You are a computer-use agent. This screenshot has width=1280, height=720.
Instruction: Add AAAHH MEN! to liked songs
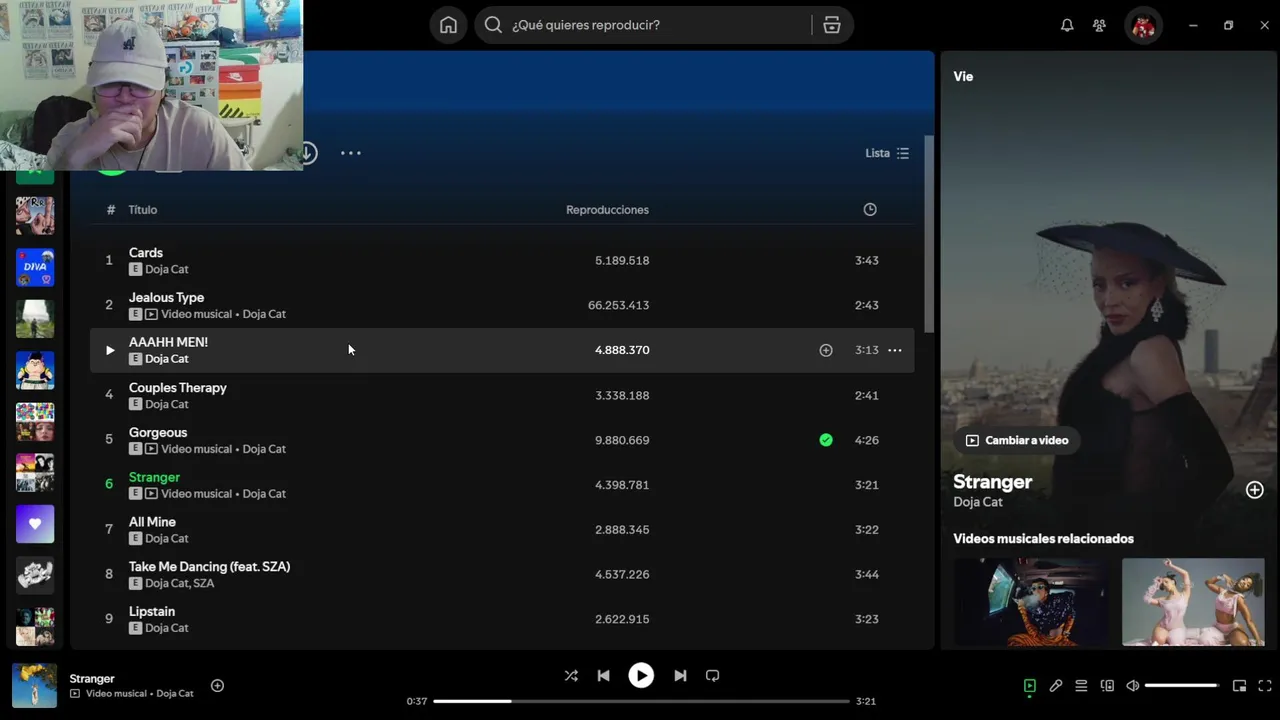826,350
